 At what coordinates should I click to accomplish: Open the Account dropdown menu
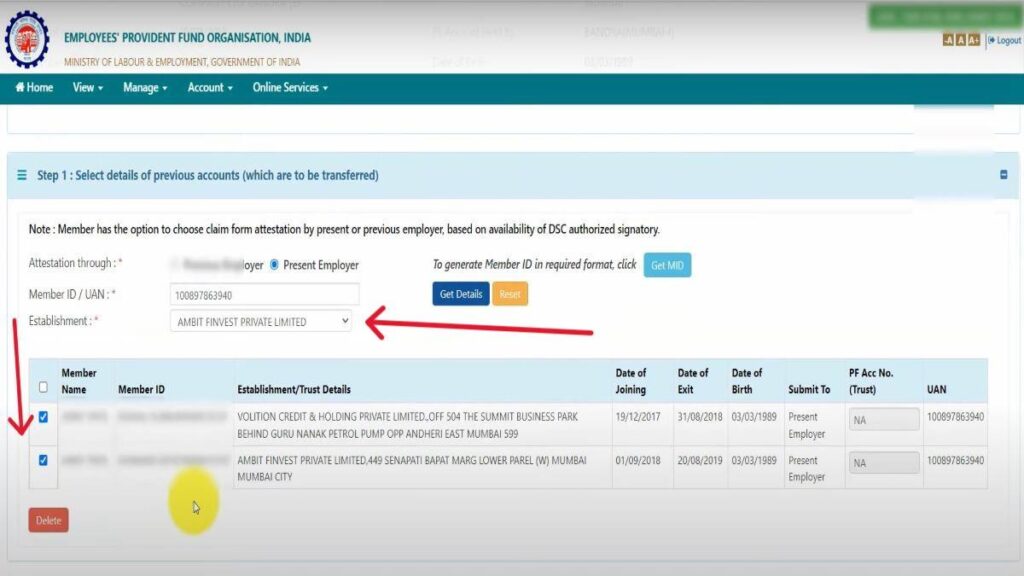[210, 88]
